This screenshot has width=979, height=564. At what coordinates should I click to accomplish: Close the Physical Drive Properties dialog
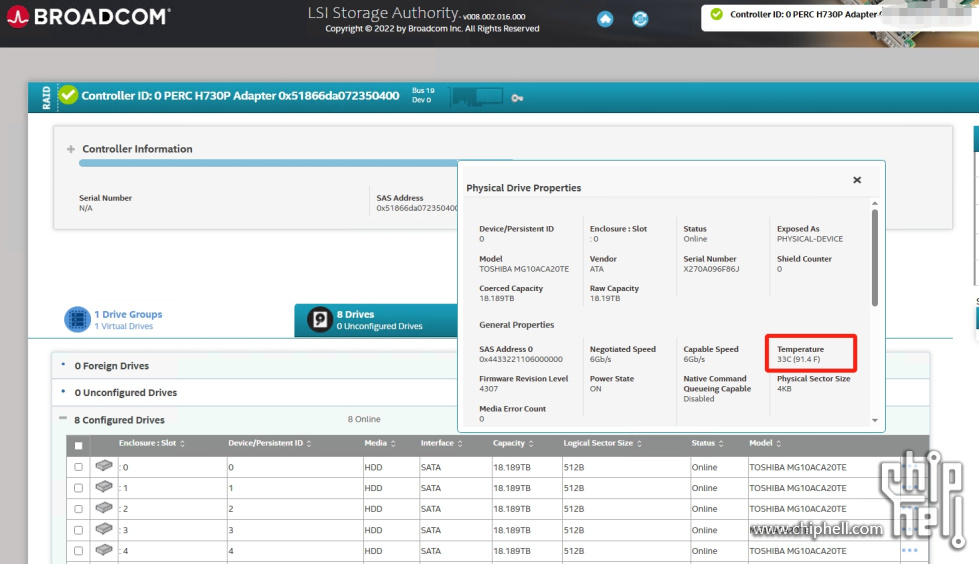coord(857,180)
